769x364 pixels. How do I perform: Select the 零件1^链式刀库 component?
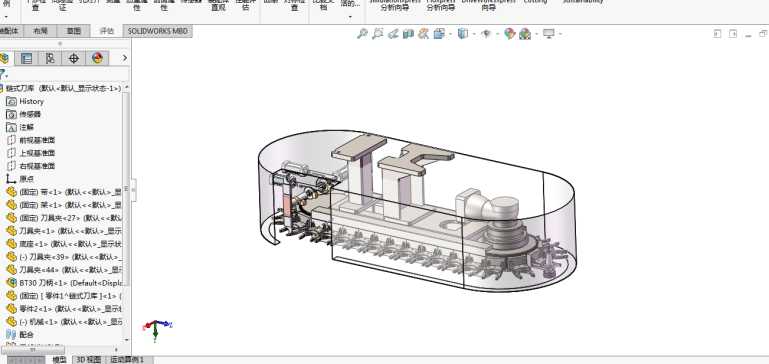pyautogui.click(x=64, y=296)
